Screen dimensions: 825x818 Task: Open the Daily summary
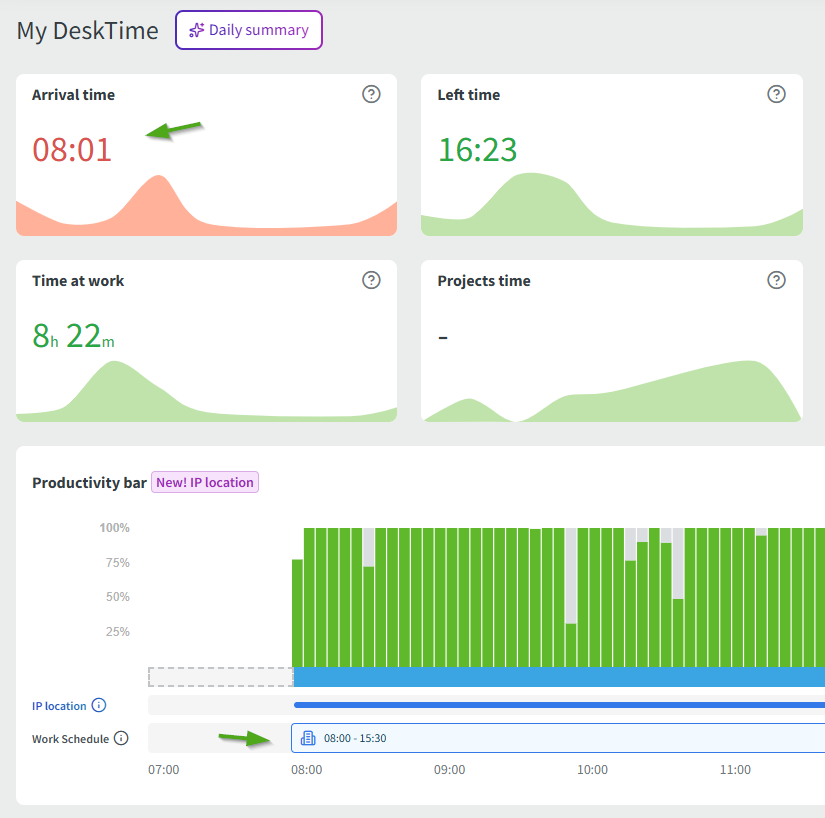pos(248,30)
